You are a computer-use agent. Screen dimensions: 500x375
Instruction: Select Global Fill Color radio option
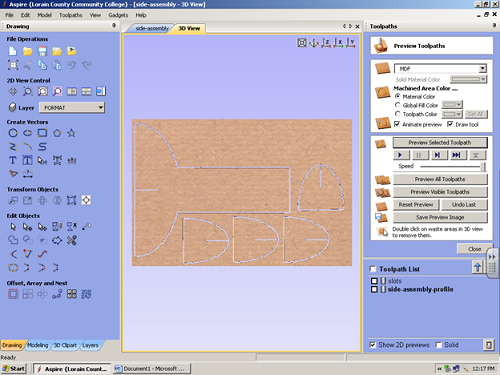coord(397,105)
